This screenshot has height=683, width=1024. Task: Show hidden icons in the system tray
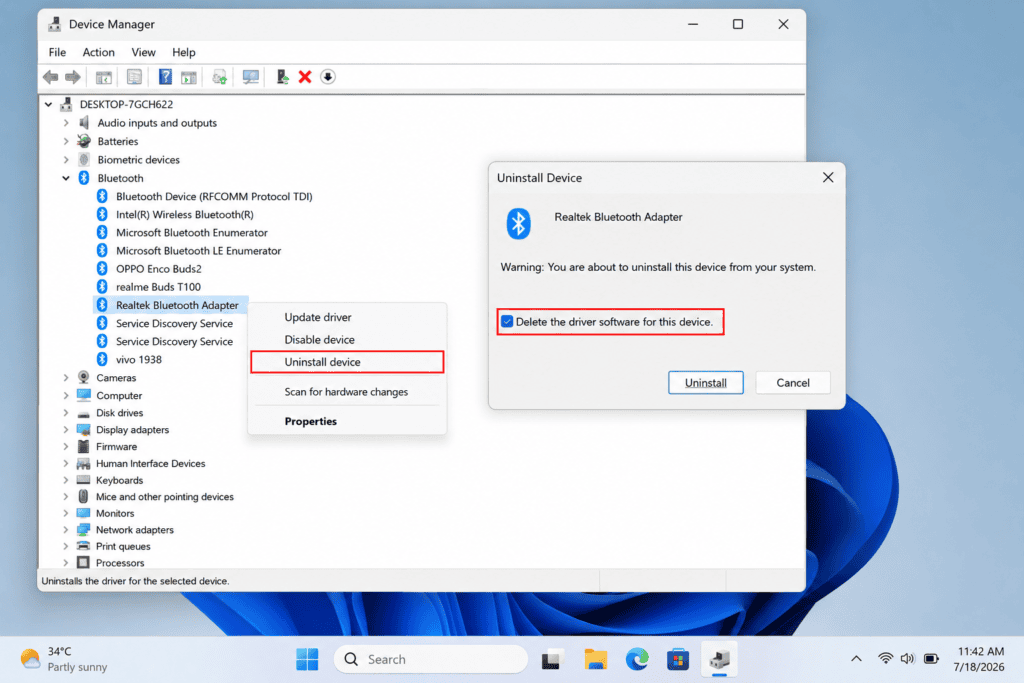click(x=856, y=659)
